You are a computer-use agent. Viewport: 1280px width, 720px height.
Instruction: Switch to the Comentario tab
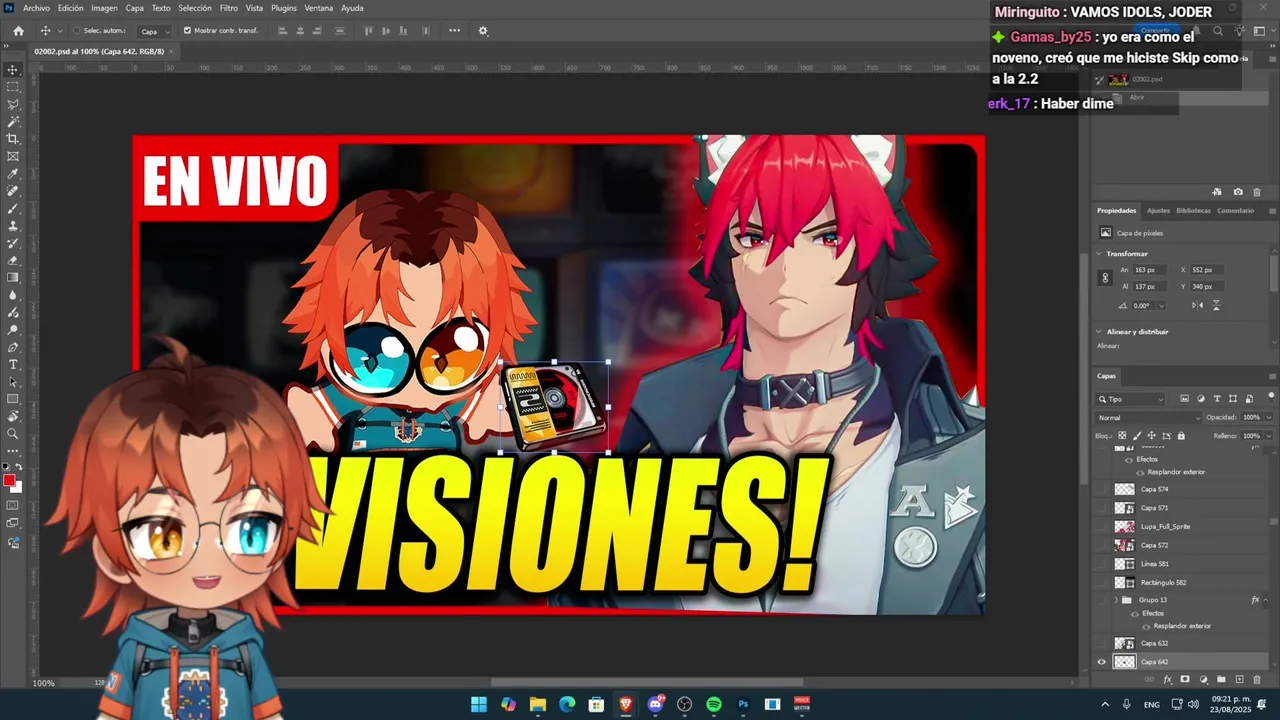point(1236,211)
